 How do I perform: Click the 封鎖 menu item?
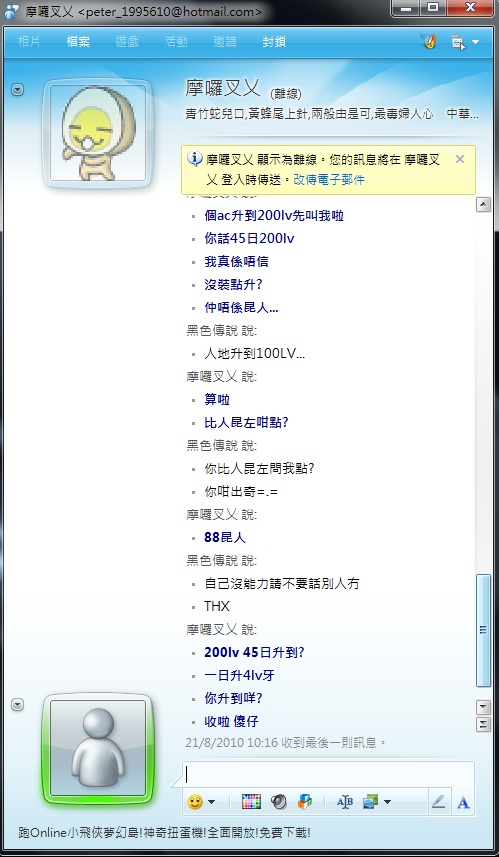274,42
